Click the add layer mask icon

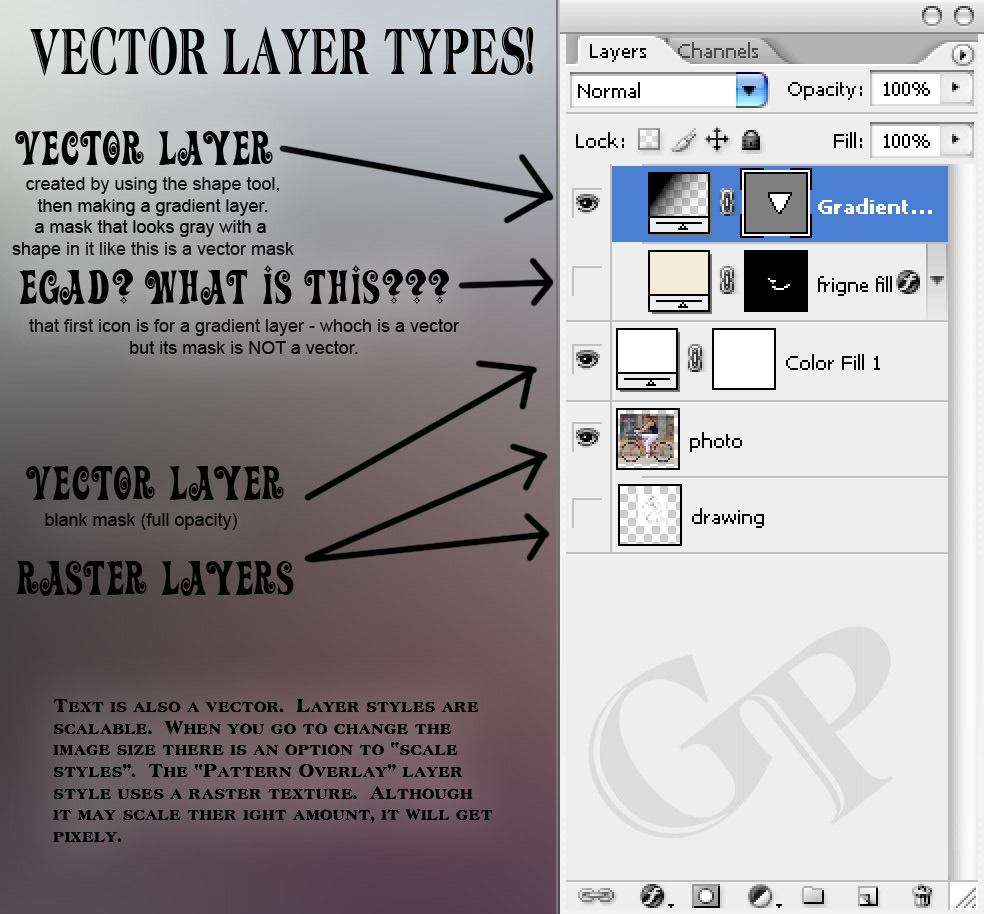[x=708, y=897]
